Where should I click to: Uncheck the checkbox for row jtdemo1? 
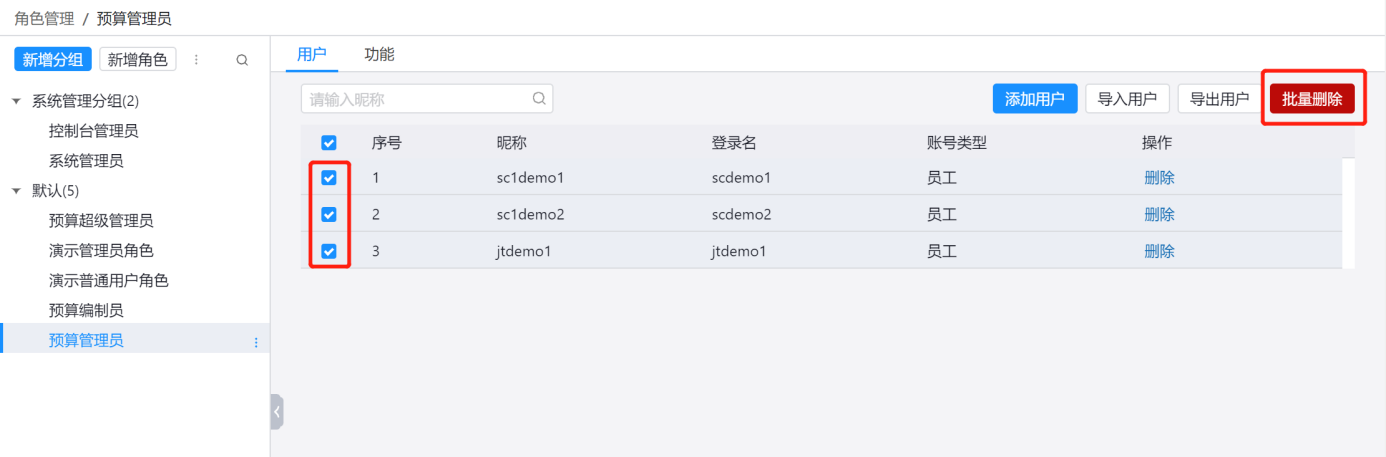click(329, 251)
